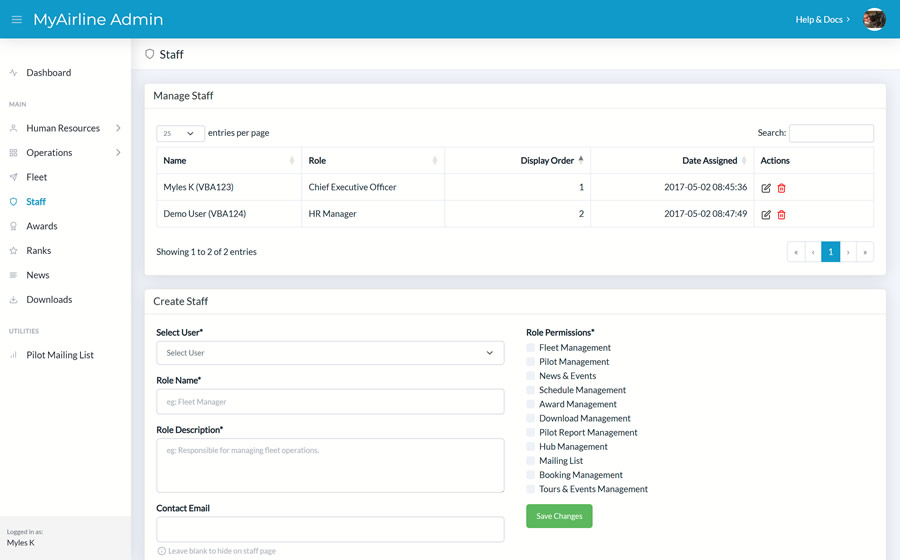Viewport: 900px width, 560px height.
Task: Open the entries per page dropdown
Action: (x=180, y=133)
